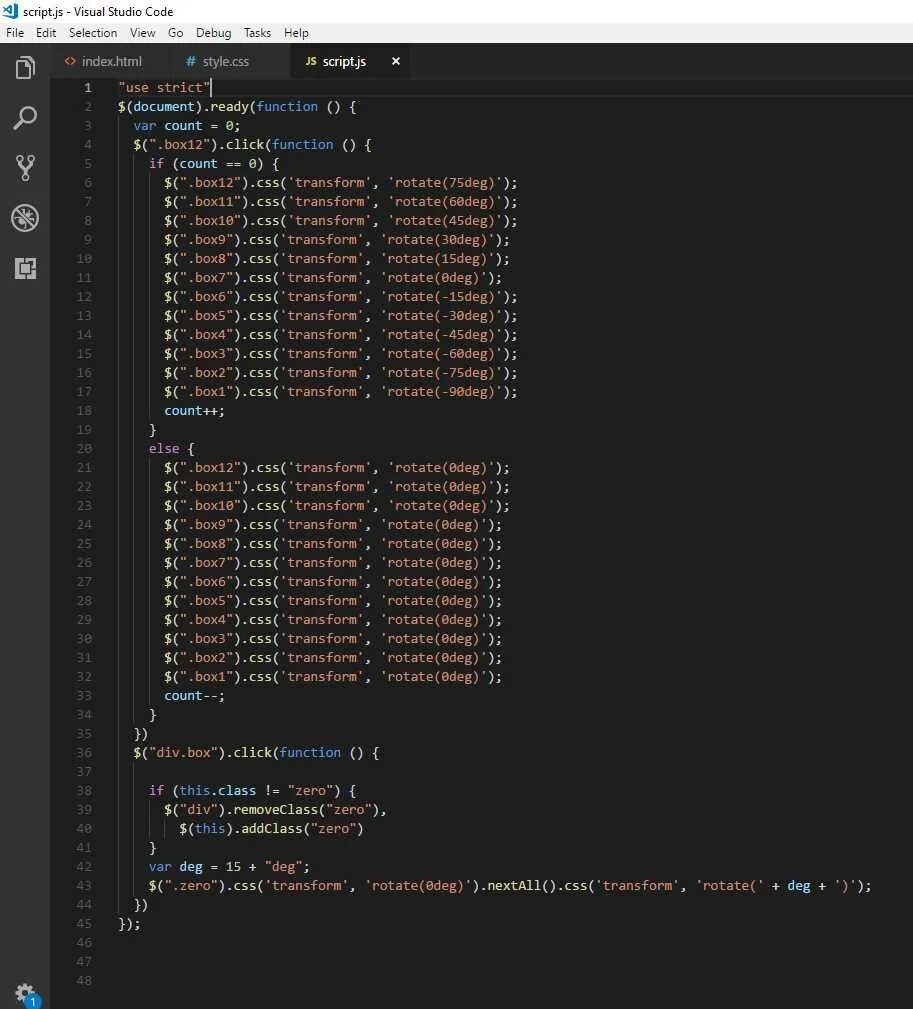The image size is (913, 1009).
Task: Click the 'count++;' statement
Action: click(194, 411)
